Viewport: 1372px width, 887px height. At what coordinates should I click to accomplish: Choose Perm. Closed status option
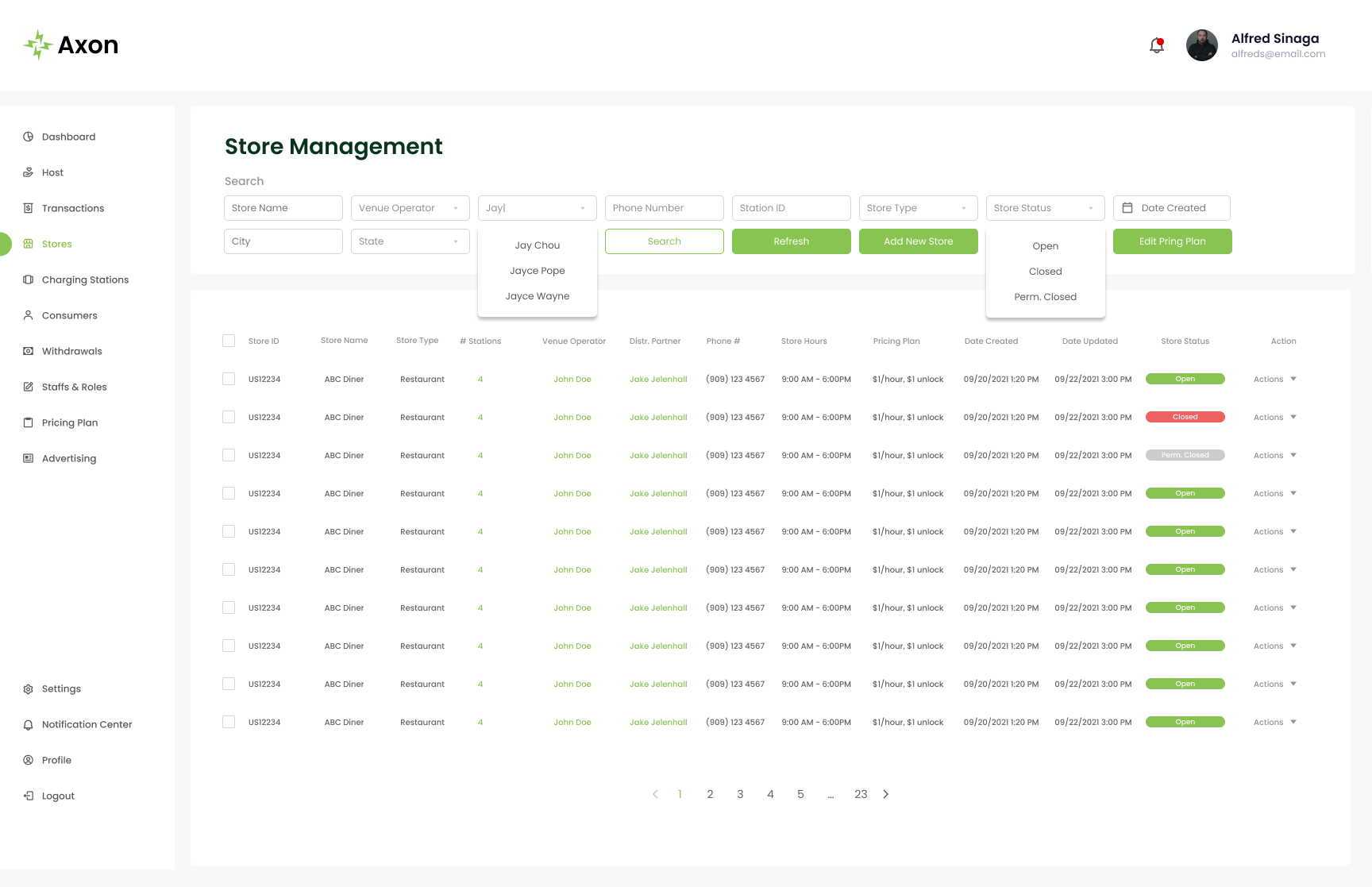pyautogui.click(x=1046, y=297)
